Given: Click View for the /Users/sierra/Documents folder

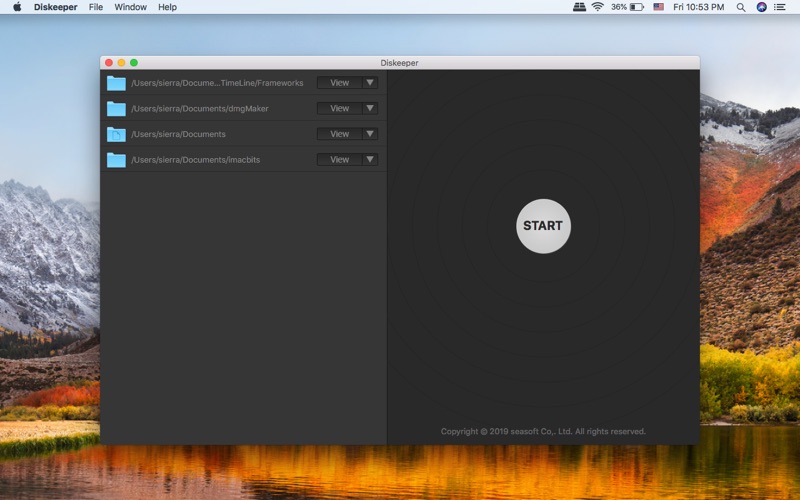Looking at the screenshot, I should click(x=340, y=134).
